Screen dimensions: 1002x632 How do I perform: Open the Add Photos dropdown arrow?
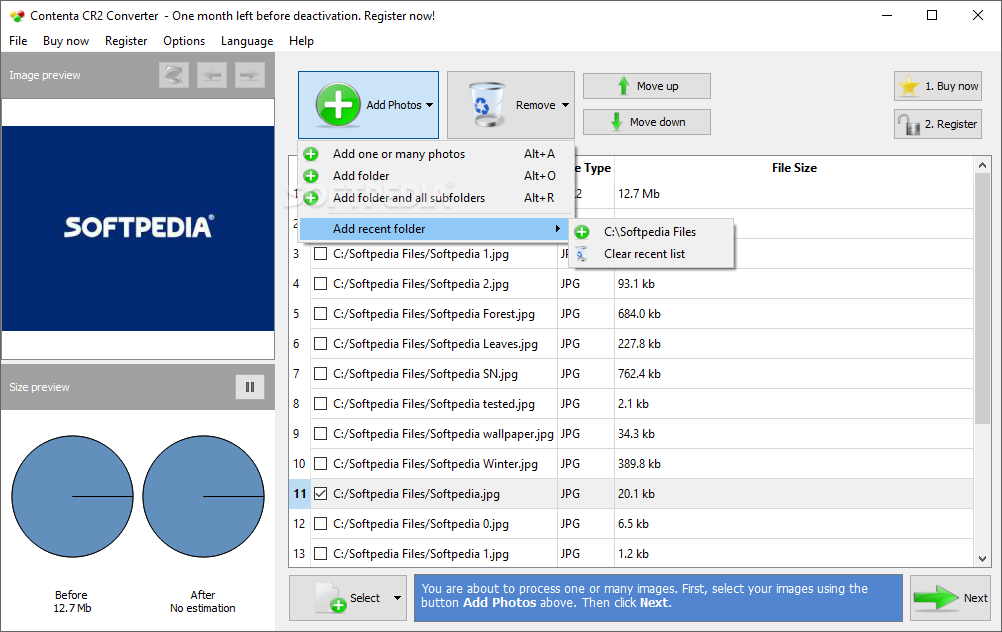pos(429,105)
